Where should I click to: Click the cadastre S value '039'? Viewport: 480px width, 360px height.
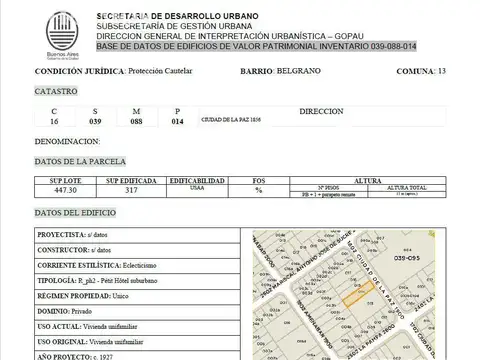point(95,121)
